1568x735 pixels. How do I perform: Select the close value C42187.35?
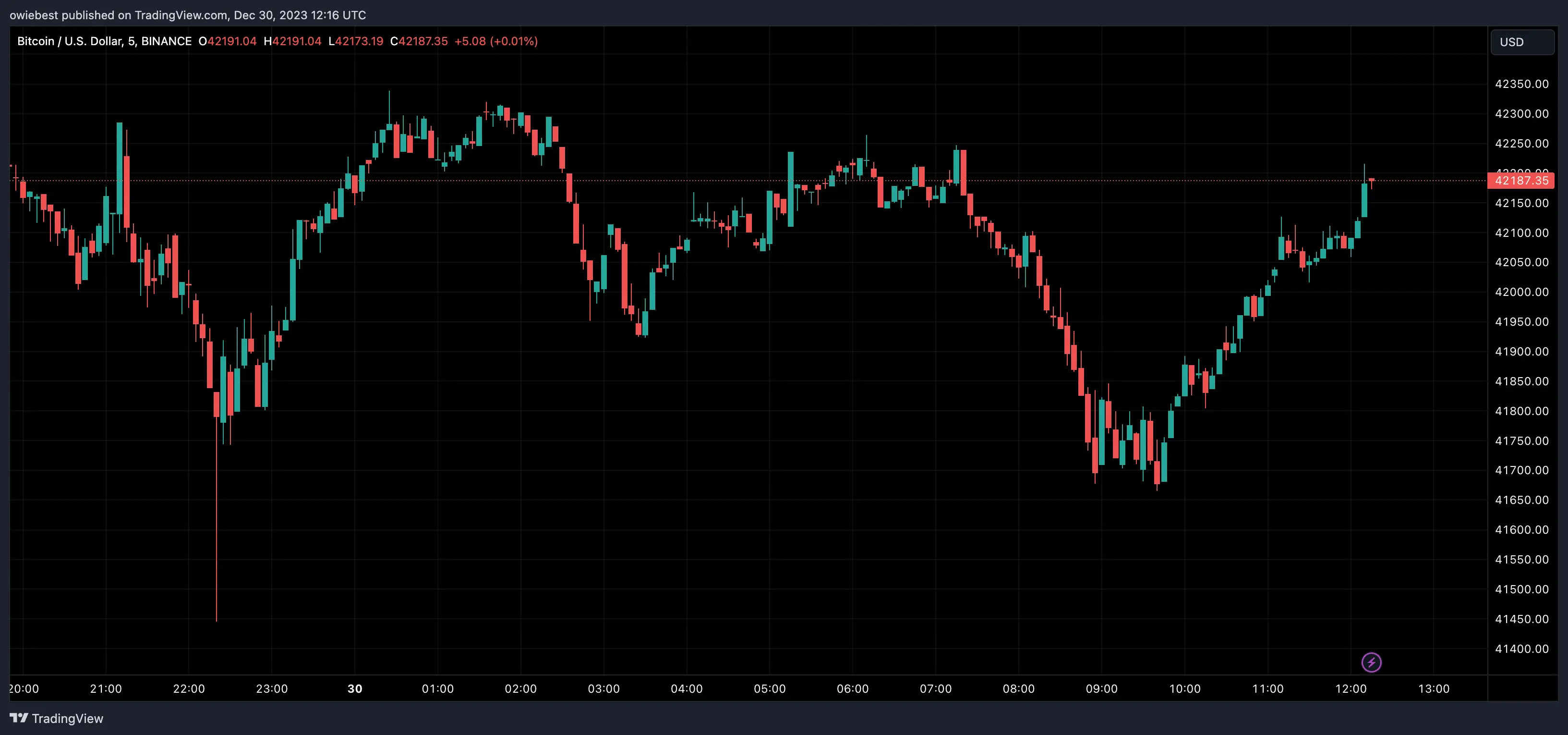coord(419,41)
